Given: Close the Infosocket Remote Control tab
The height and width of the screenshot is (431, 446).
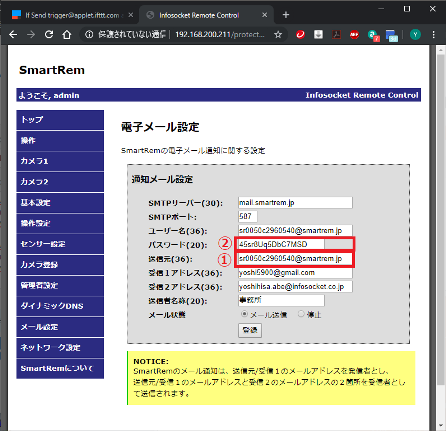Looking at the screenshot, I should pyautogui.click(x=264, y=15).
